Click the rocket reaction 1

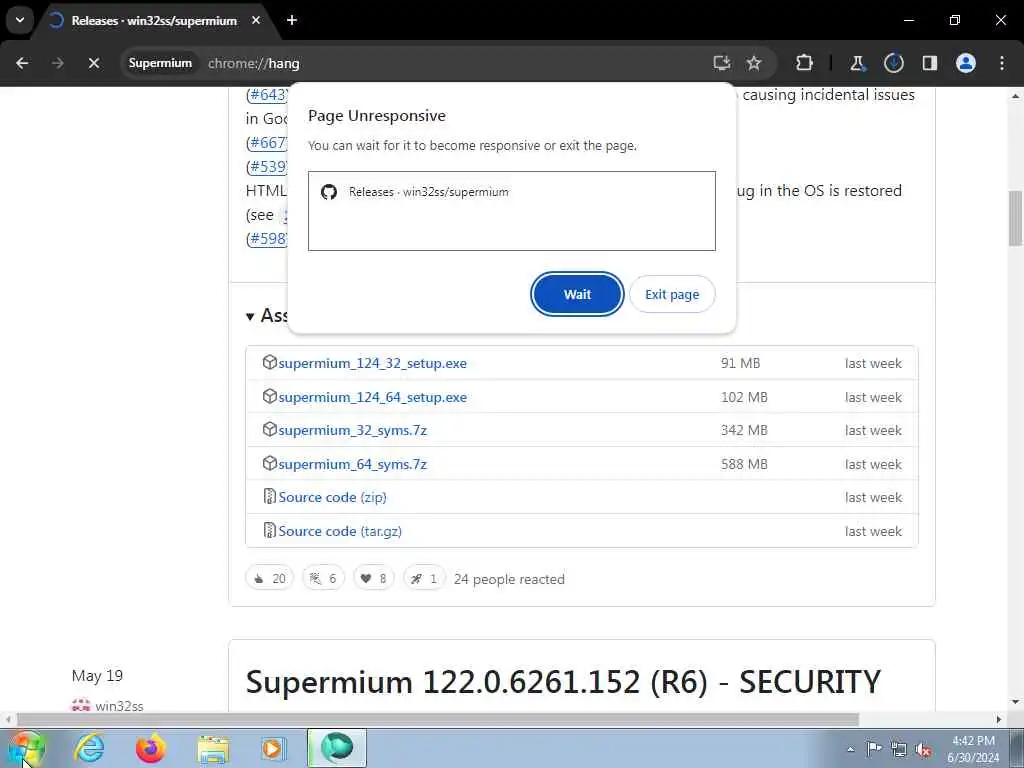pos(424,578)
